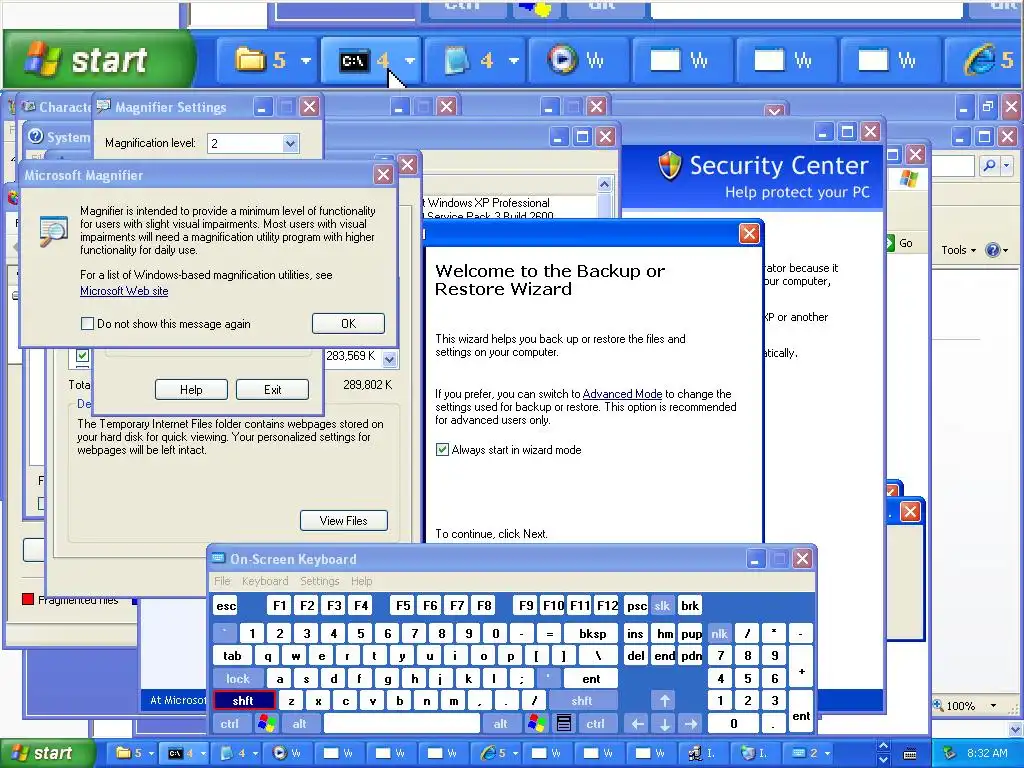Click the down arrow key on On-Screen Keyboard
The image size is (1024, 768).
click(x=664, y=724)
